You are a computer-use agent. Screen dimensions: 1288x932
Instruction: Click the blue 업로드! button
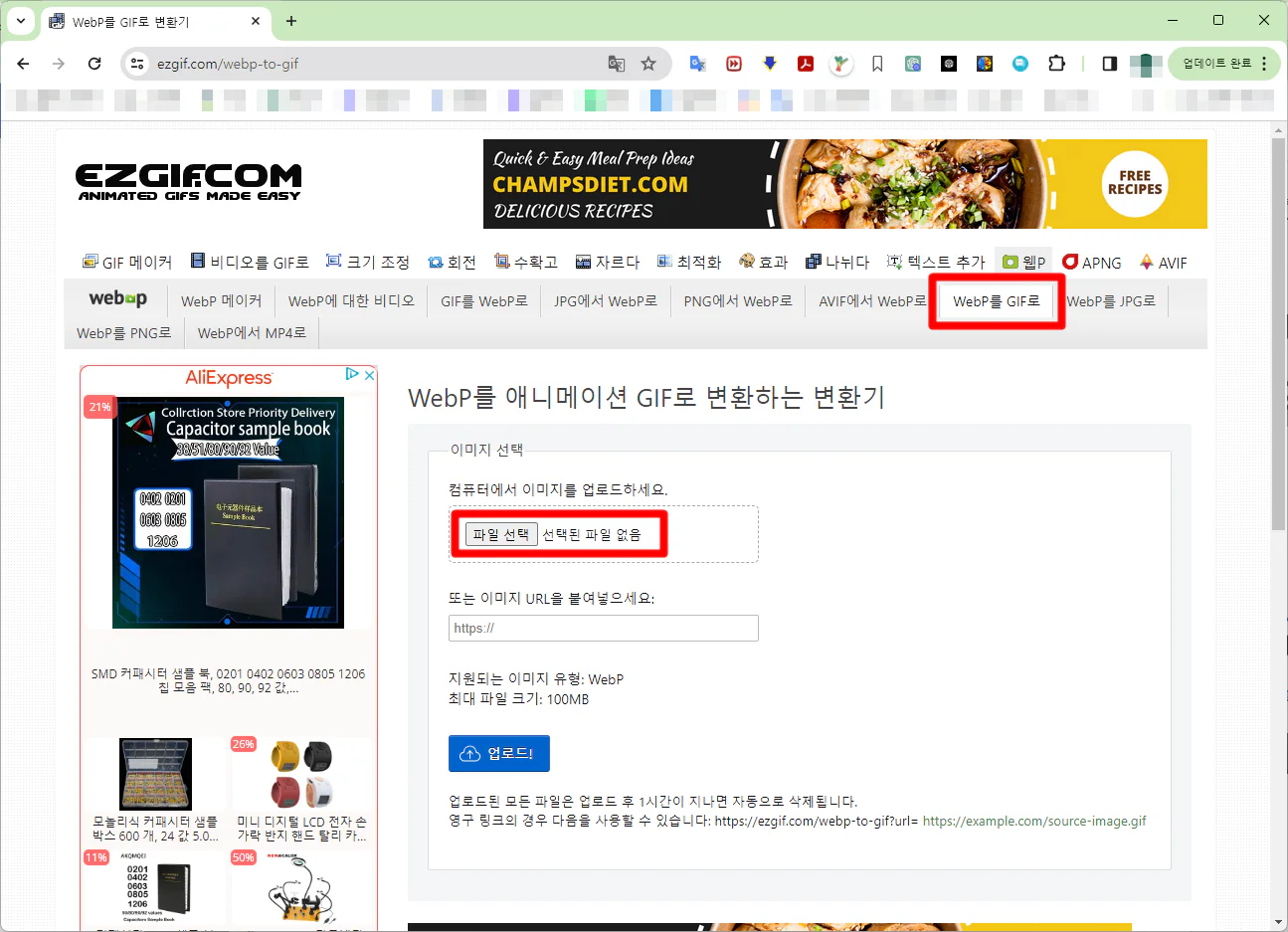pos(499,753)
